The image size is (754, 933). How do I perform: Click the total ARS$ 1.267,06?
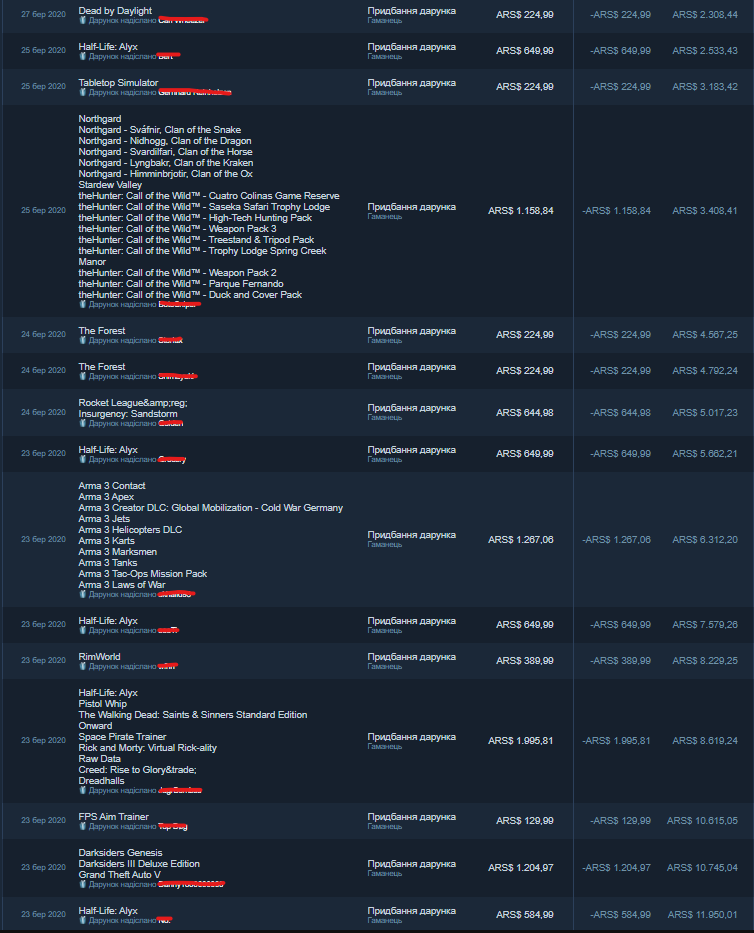521,540
